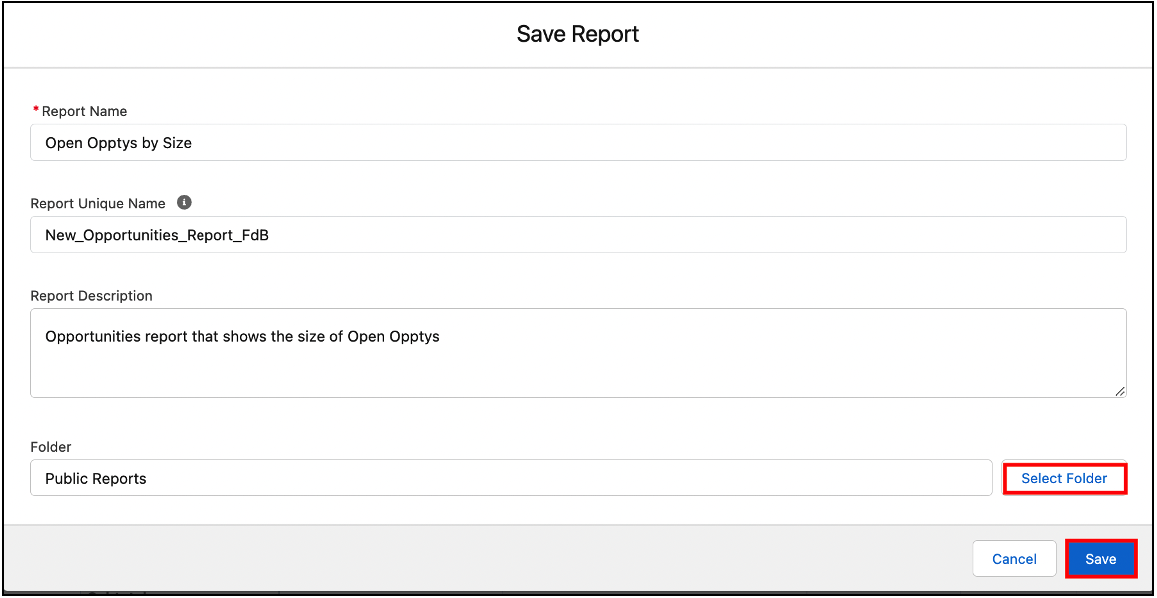This screenshot has width=1157, height=598.
Task: Select the Report Unique Name field
Action: [577, 234]
